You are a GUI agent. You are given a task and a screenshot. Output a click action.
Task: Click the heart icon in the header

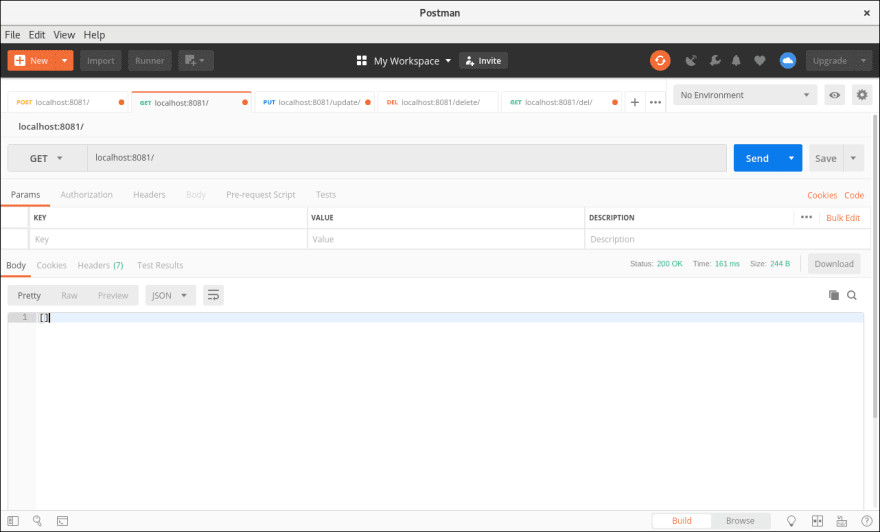[759, 61]
